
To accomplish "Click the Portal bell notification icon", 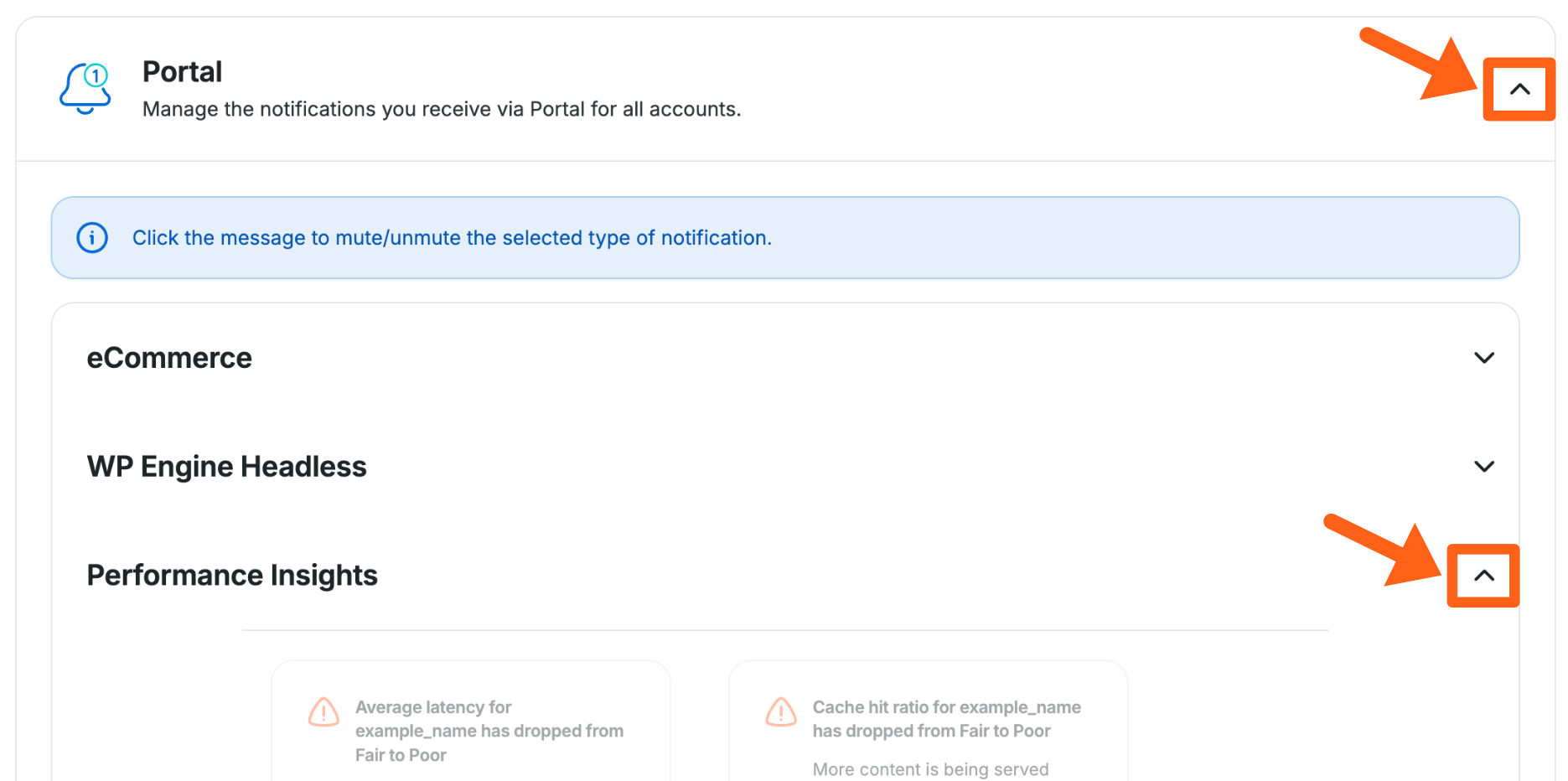I will pos(84,90).
